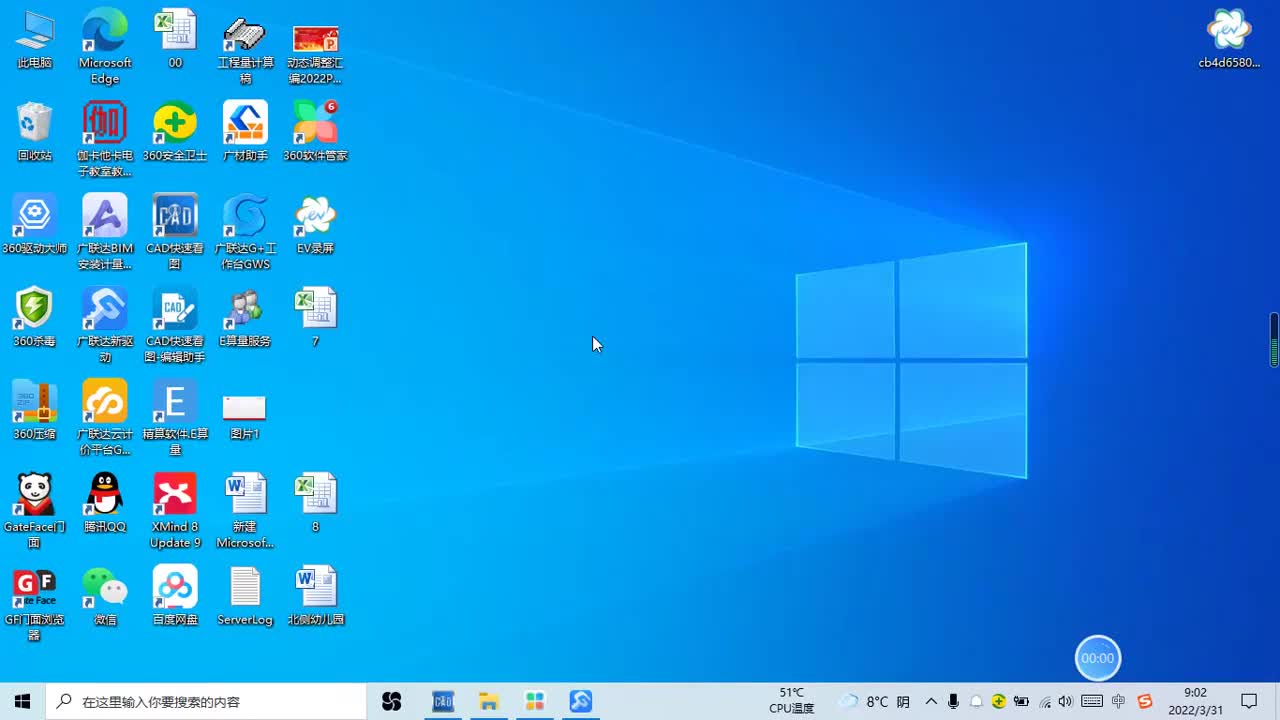Select the 广材助手 shortcut
The width and height of the screenshot is (1280, 720).
(245, 132)
